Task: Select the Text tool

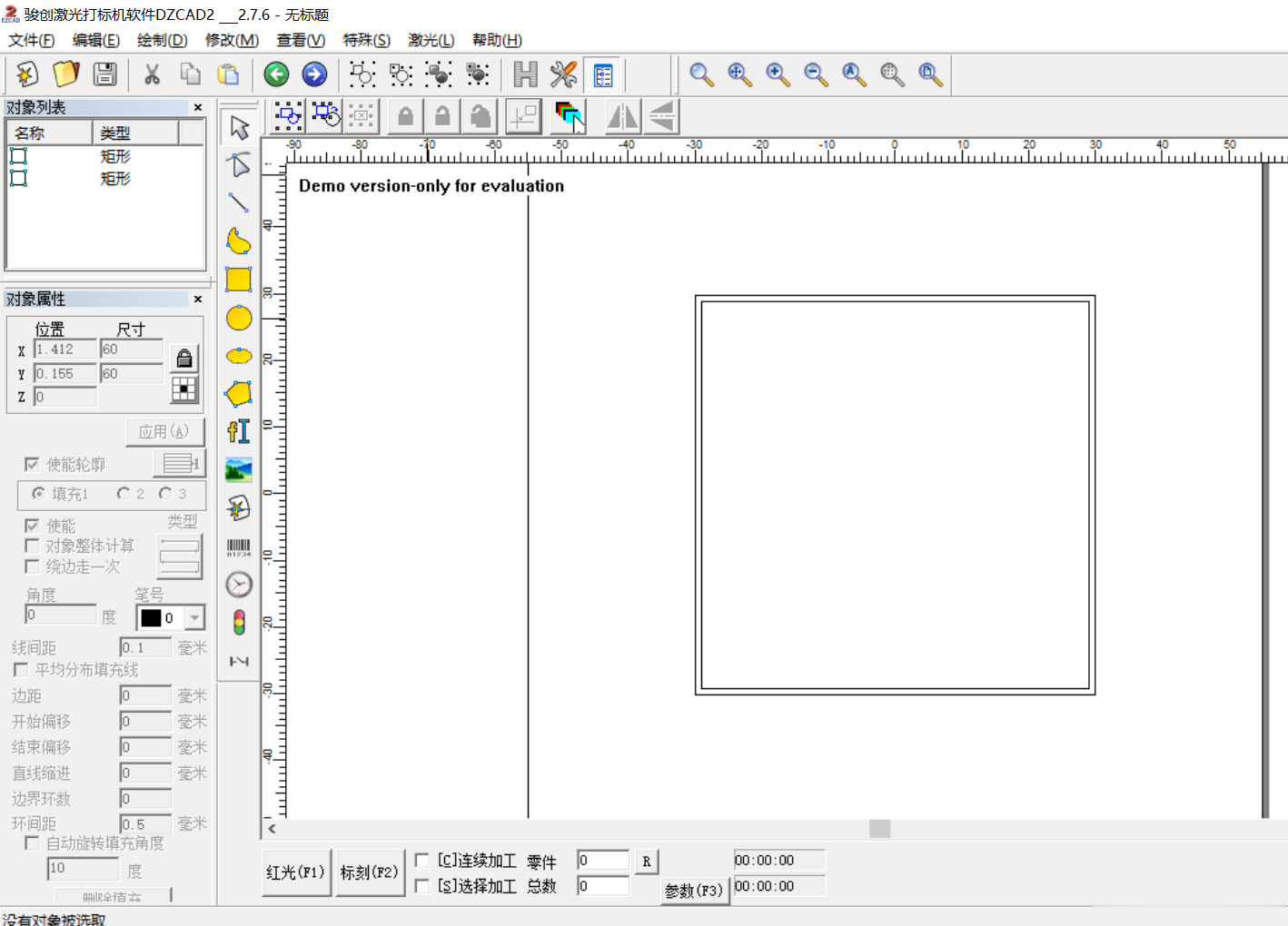Action: coord(239,432)
